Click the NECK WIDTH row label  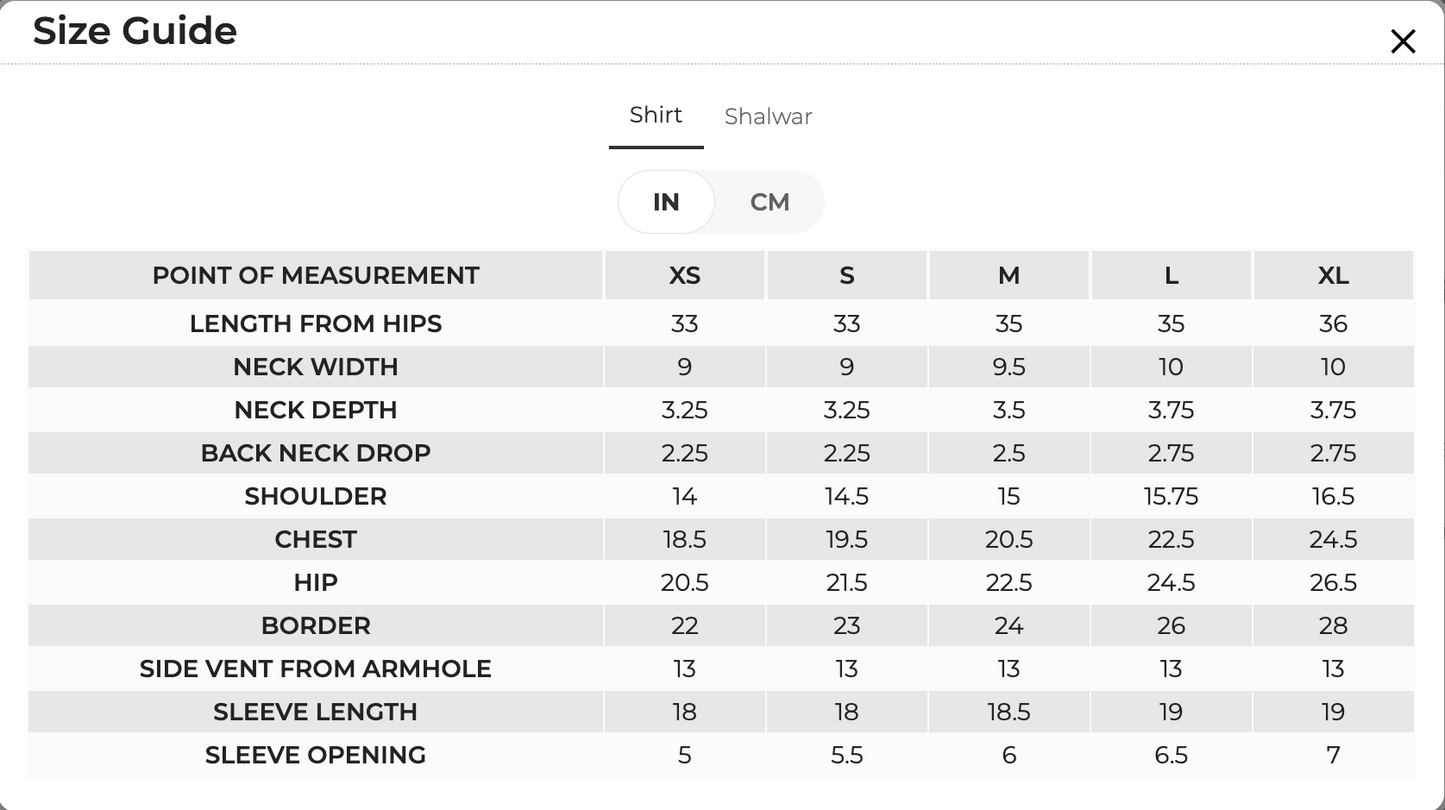click(316, 367)
